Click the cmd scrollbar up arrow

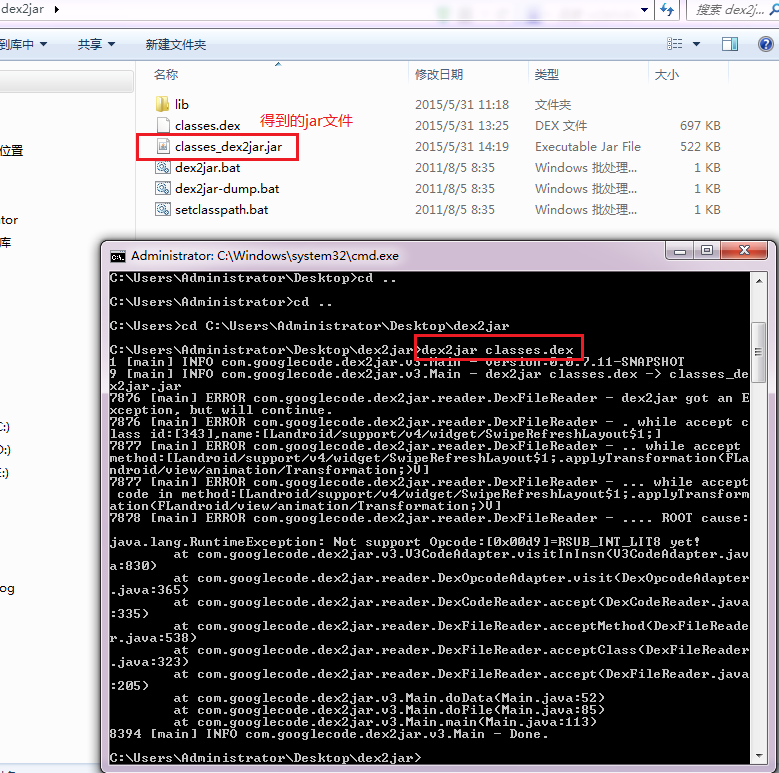(759, 281)
